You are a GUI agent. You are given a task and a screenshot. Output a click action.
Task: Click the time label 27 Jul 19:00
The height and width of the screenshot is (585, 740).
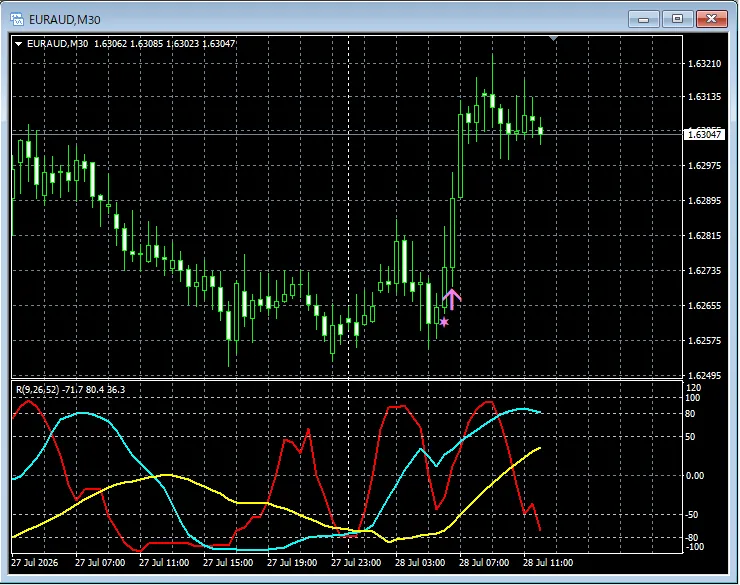[x=292, y=563]
